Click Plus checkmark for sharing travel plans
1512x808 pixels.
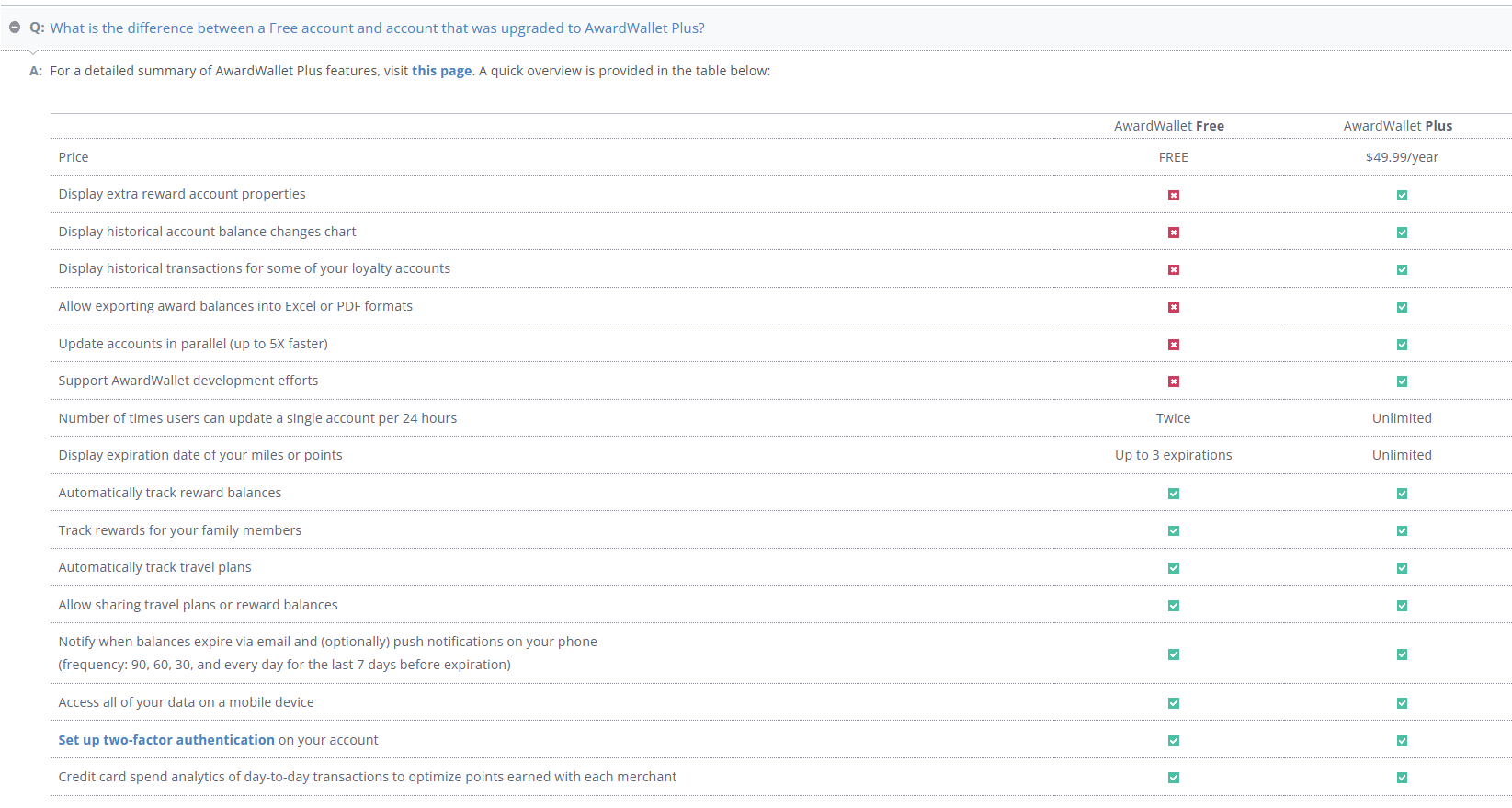(1402, 606)
